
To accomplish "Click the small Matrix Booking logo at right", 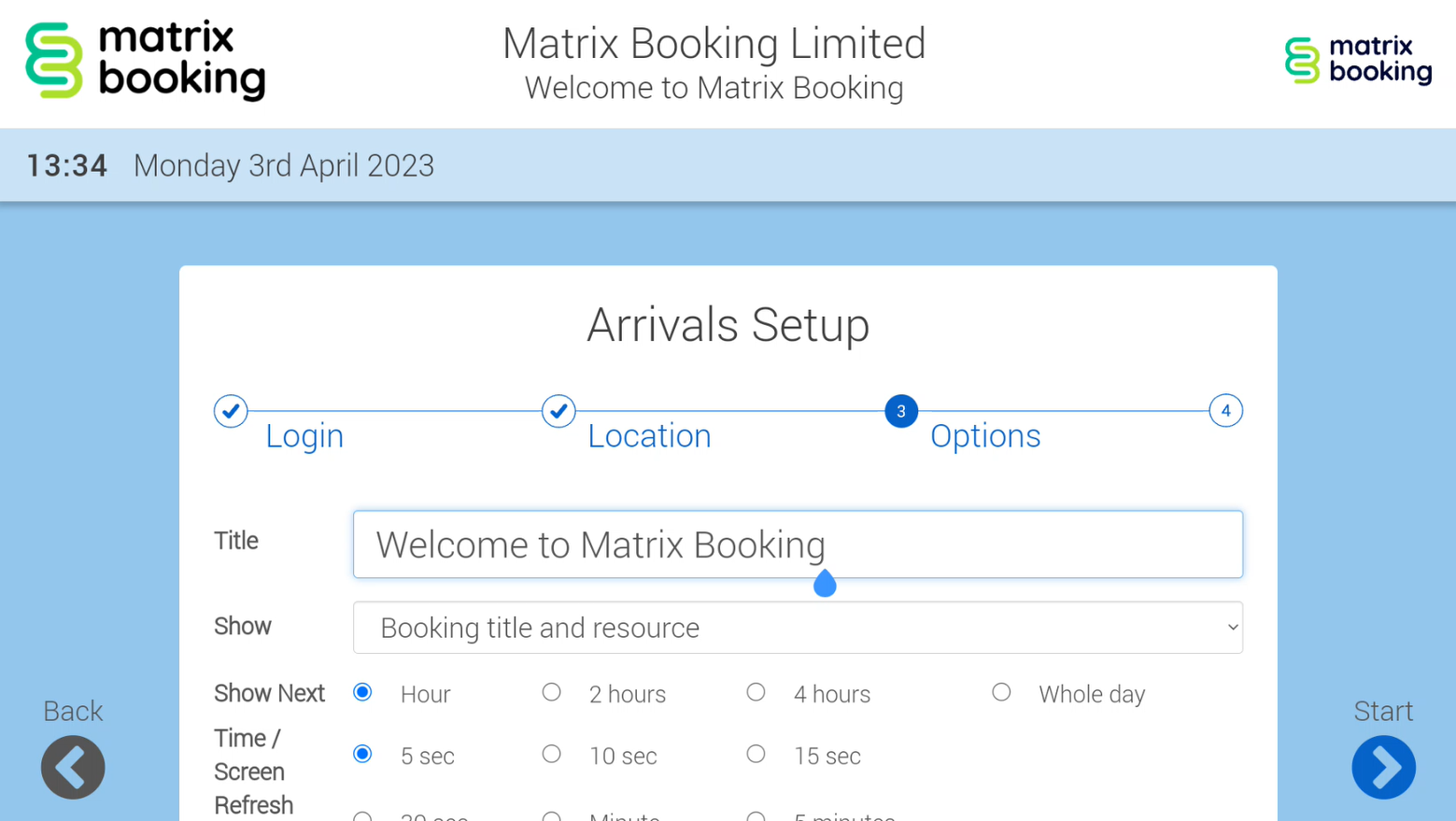I will [1358, 61].
